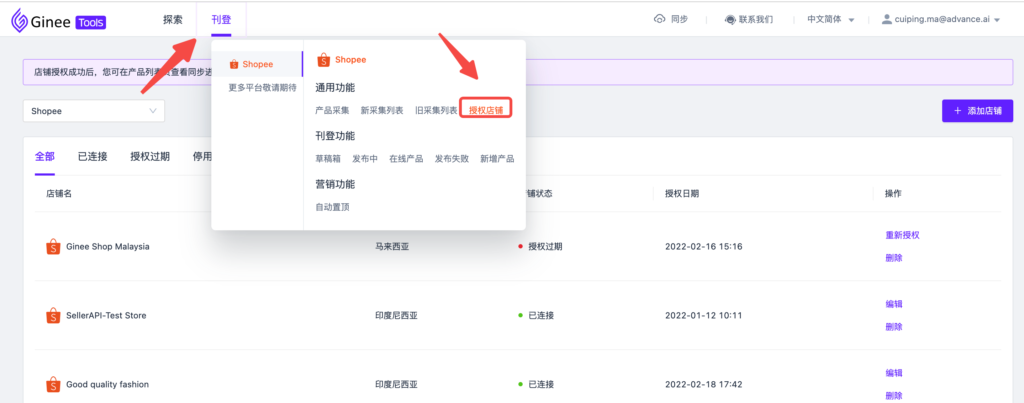This screenshot has height=403, width=1024.
Task: Click the sync cloud icon
Action: [659, 20]
